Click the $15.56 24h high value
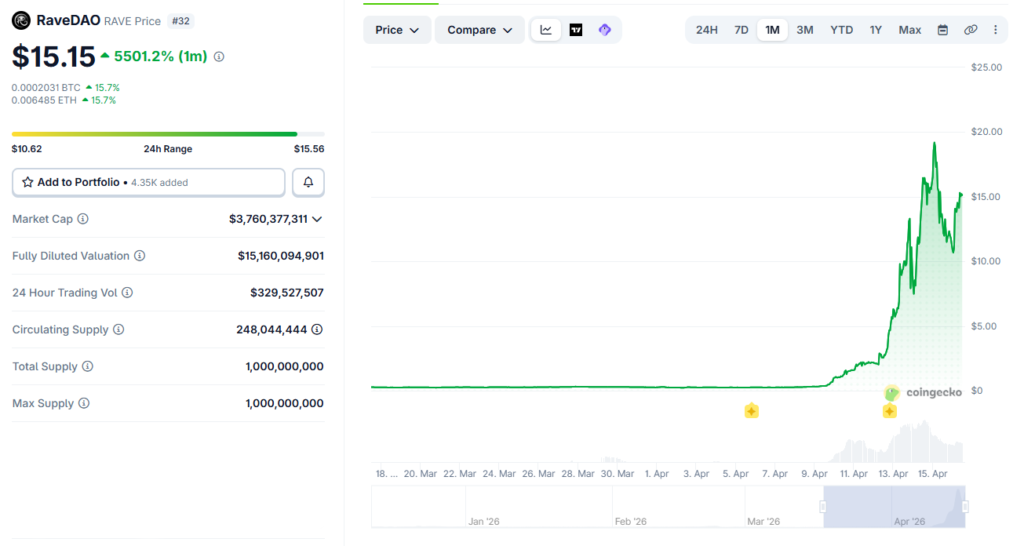The height and width of the screenshot is (546, 1024). 309,149
